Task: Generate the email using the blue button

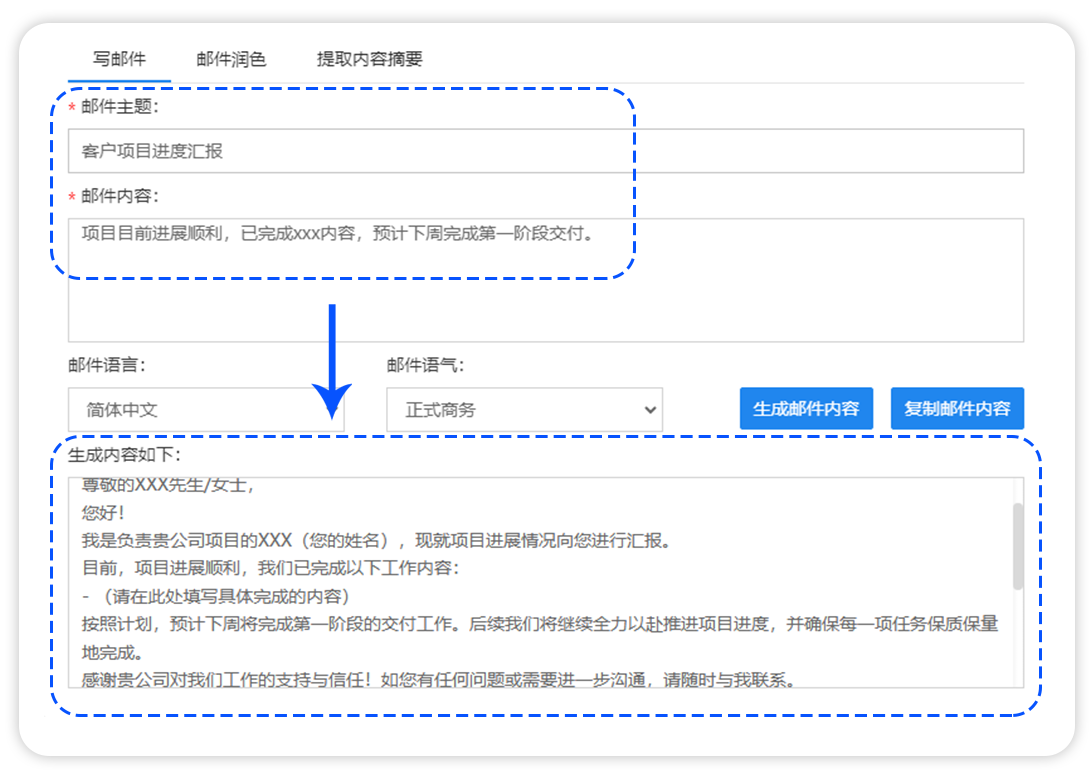Action: coord(806,408)
